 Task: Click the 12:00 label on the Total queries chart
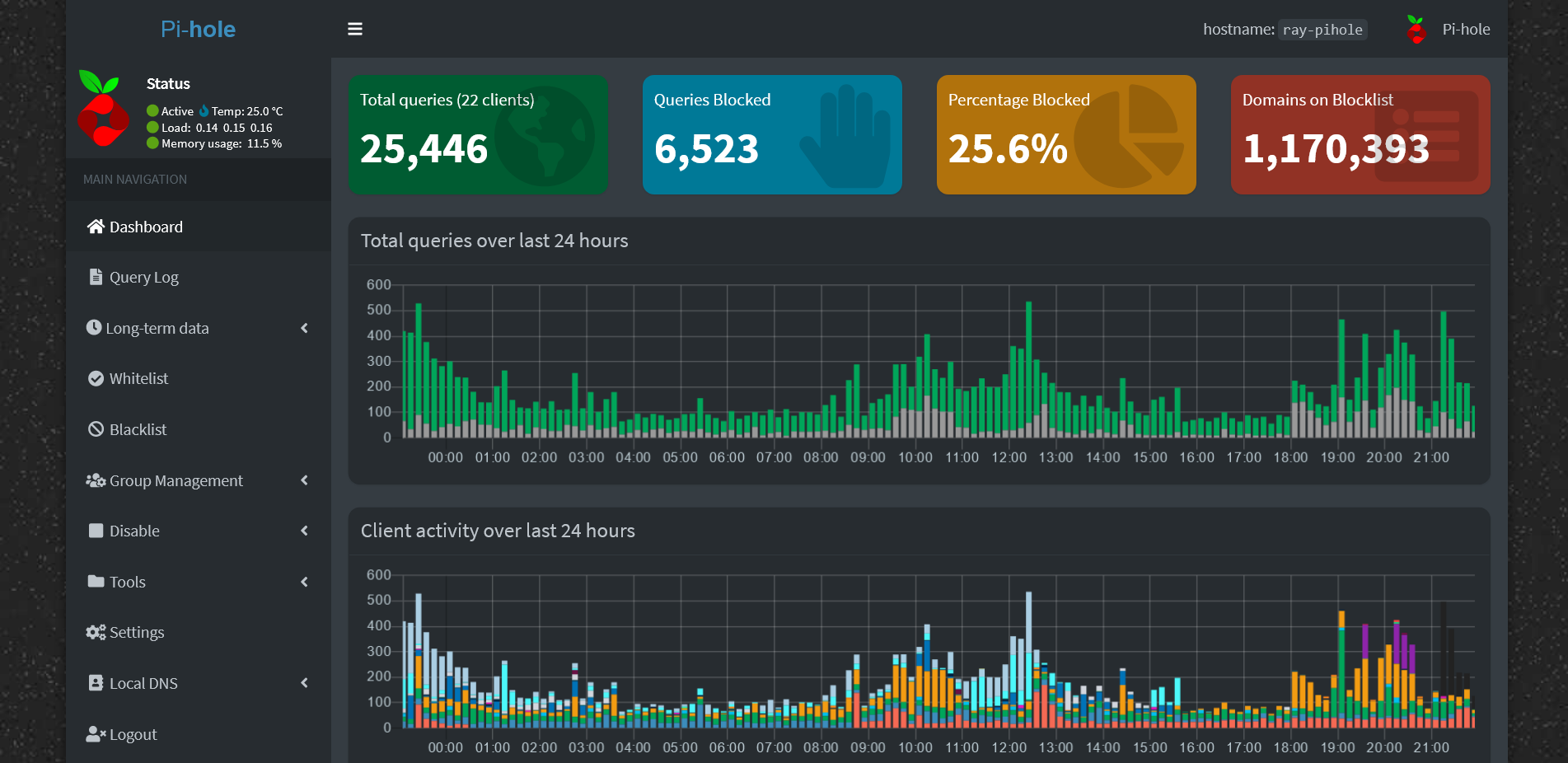(x=1009, y=457)
